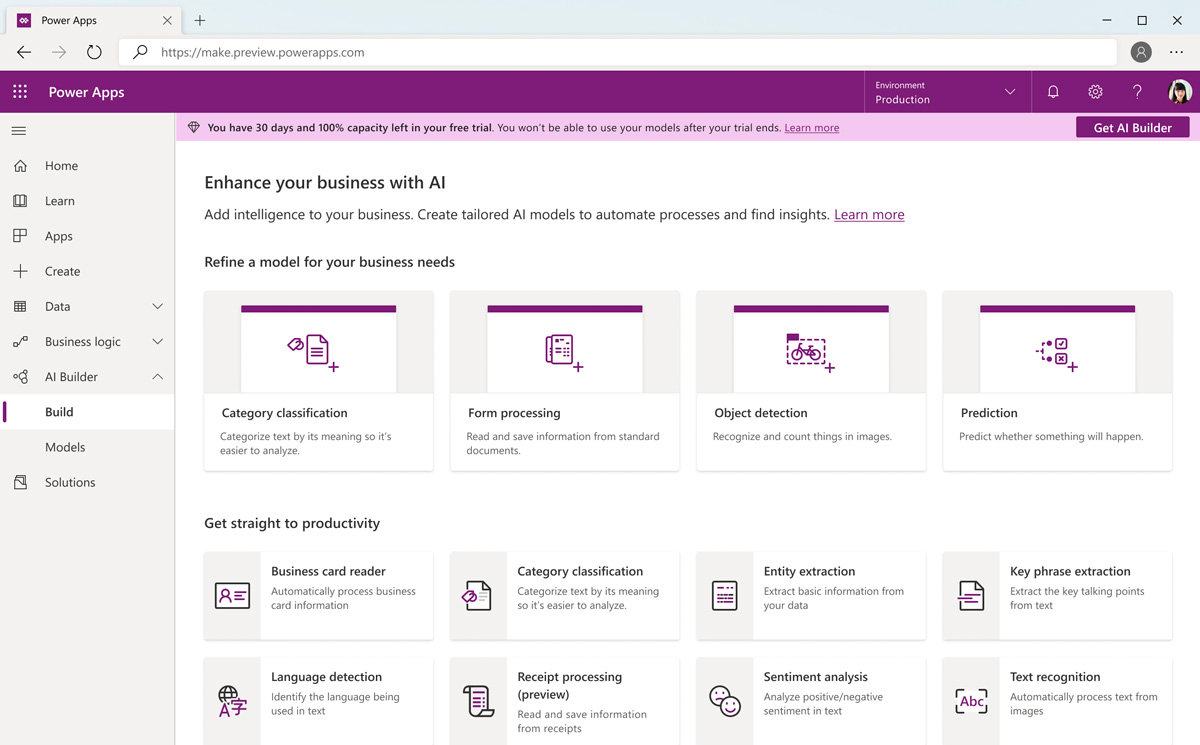
Task: Click the Data table icon in sidebar
Action: 20,306
